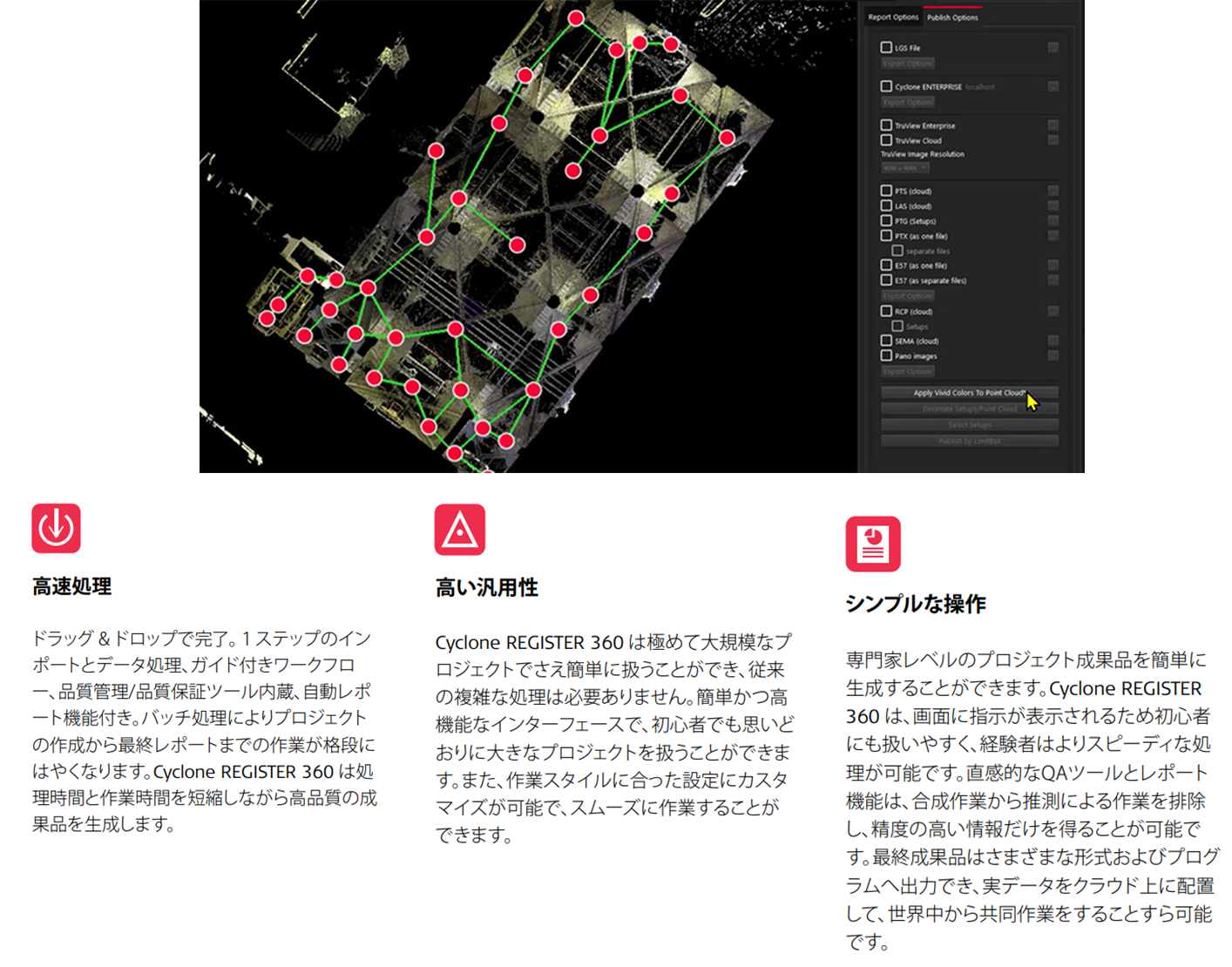Image resolution: width=1232 pixels, height=967 pixels.
Task: Click Export Options below LGS File
Action: click(x=907, y=64)
